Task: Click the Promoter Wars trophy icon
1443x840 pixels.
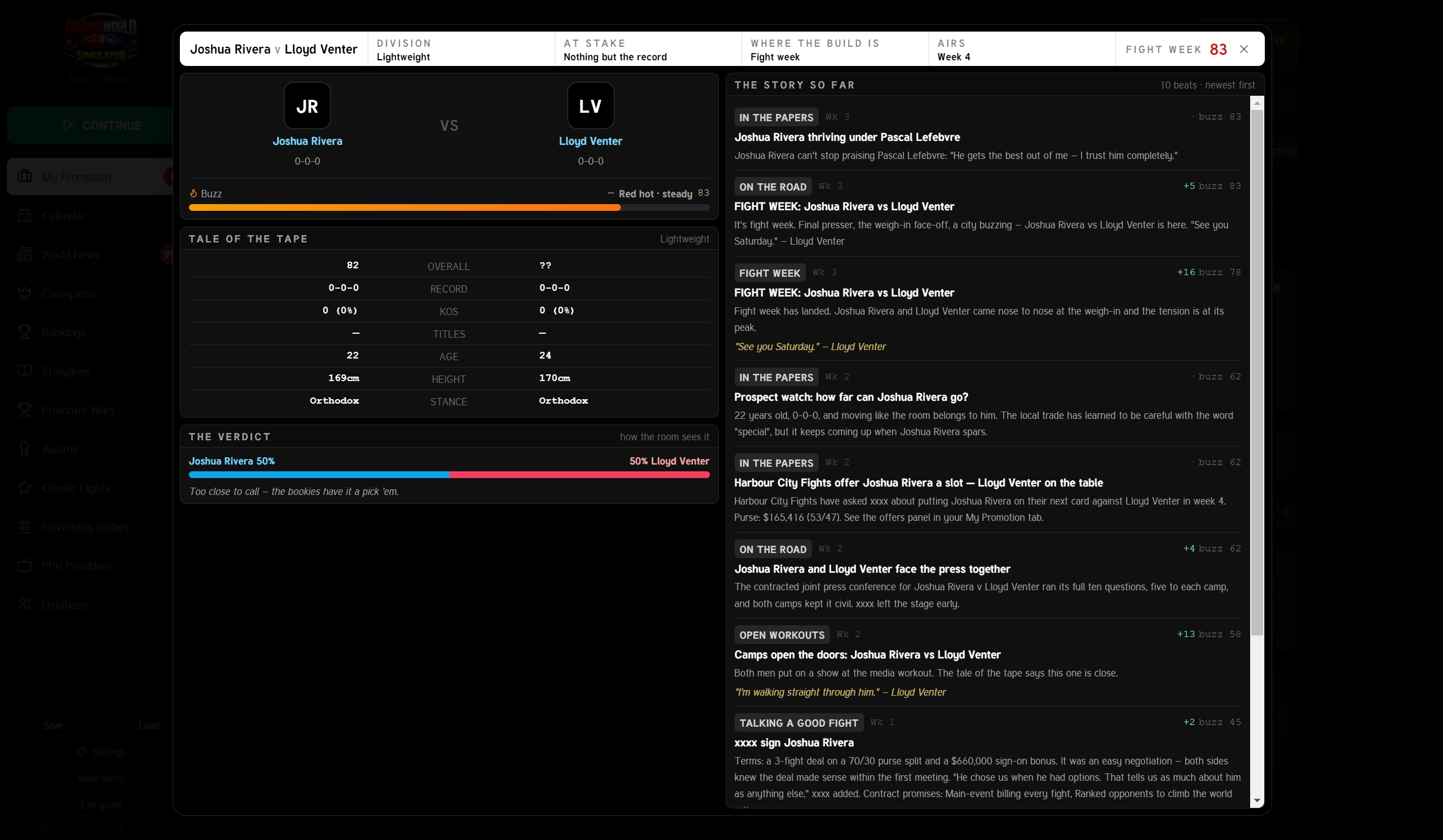Action: tap(25, 410)
